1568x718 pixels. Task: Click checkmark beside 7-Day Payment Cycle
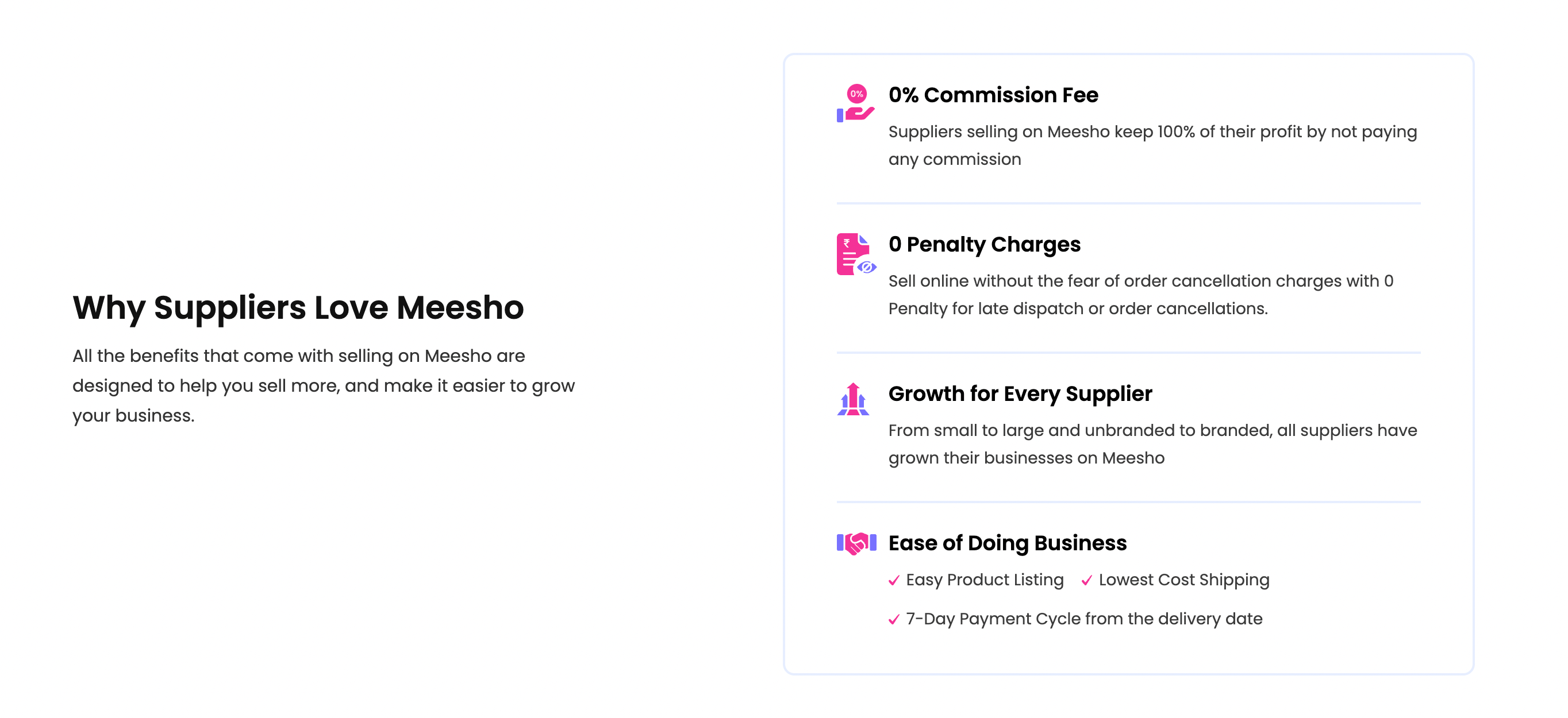point(894,619)
